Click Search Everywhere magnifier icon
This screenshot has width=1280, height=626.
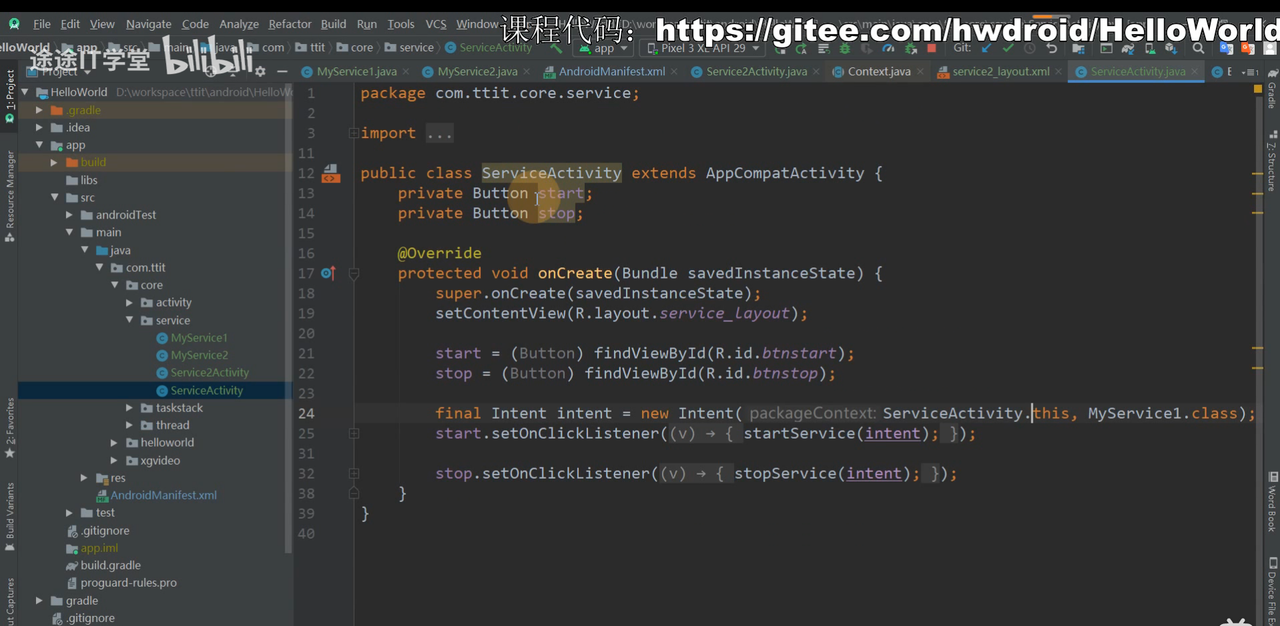(1198, 48)
